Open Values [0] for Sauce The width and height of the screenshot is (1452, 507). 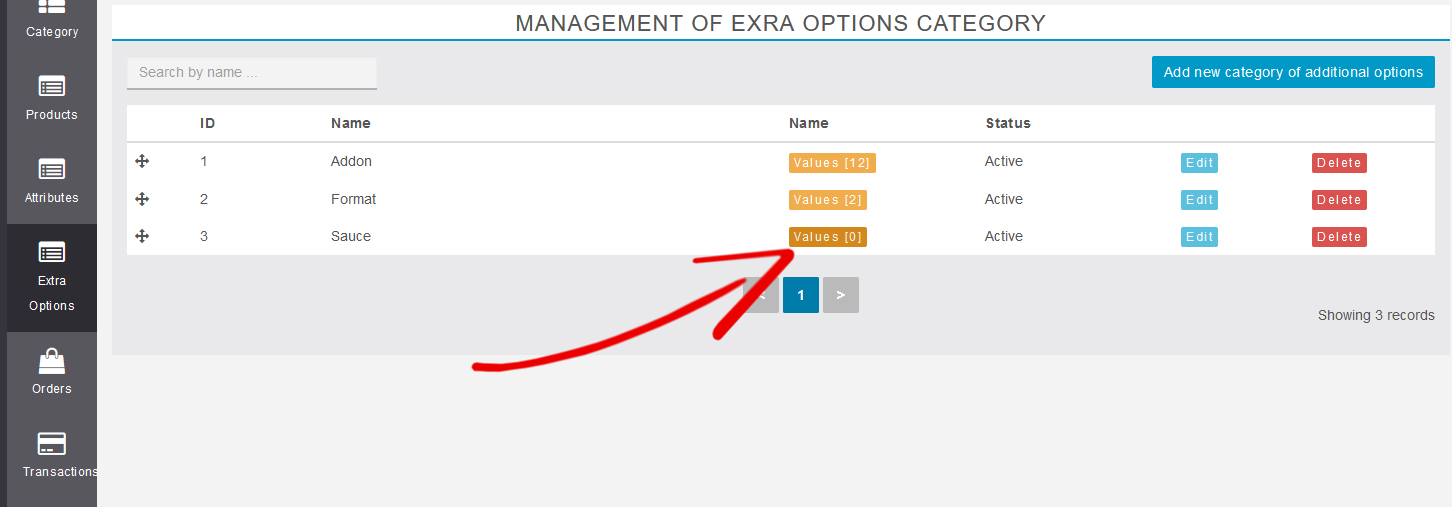827,237
